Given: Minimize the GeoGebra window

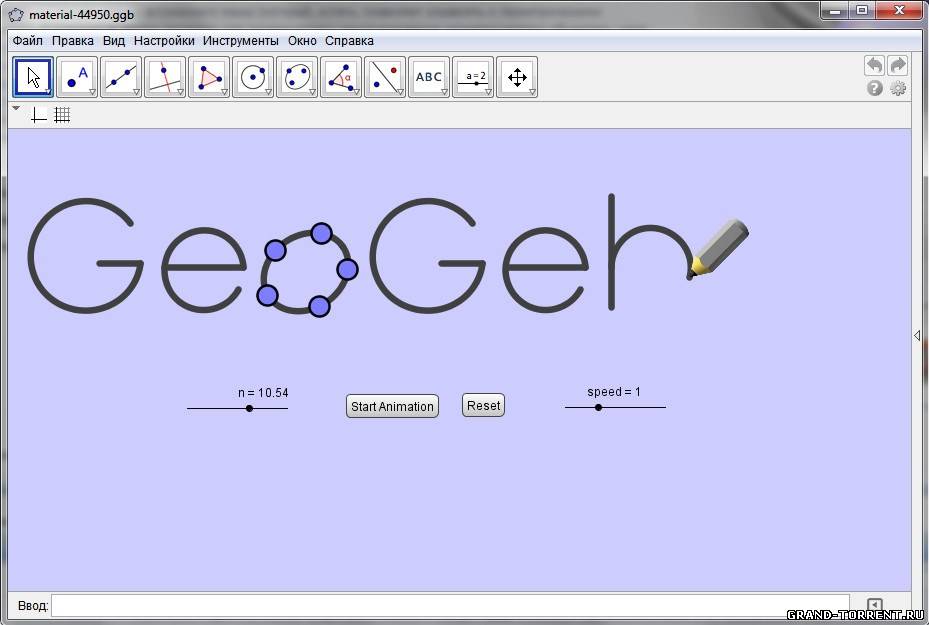Looking at the screenshot, I should (835, 10).
